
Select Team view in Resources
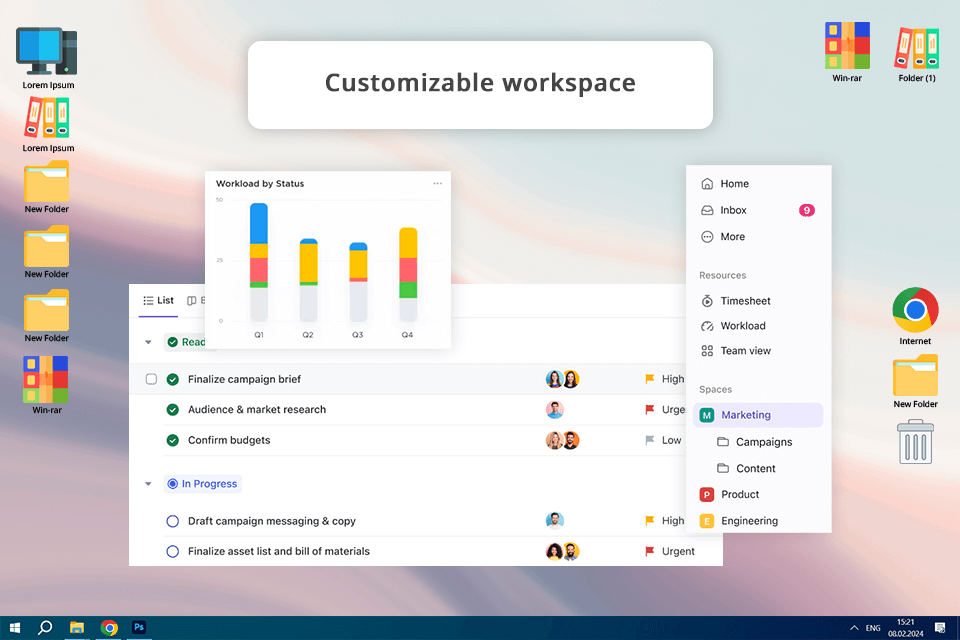736,351
